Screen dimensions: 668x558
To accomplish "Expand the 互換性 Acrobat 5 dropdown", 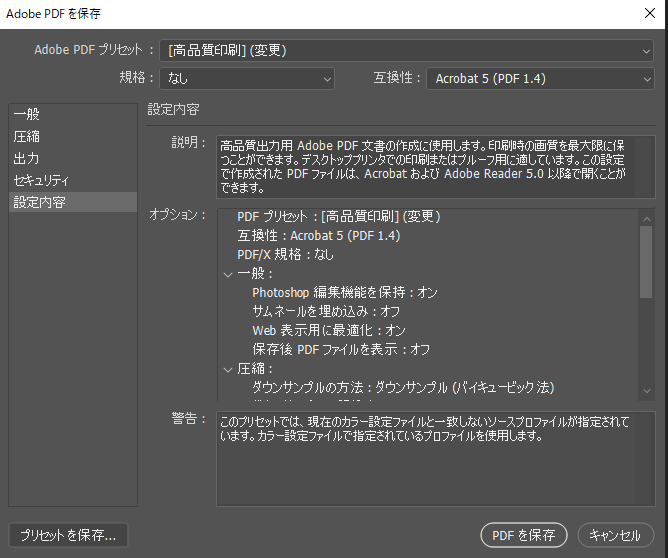I will (x=540, y=78).
